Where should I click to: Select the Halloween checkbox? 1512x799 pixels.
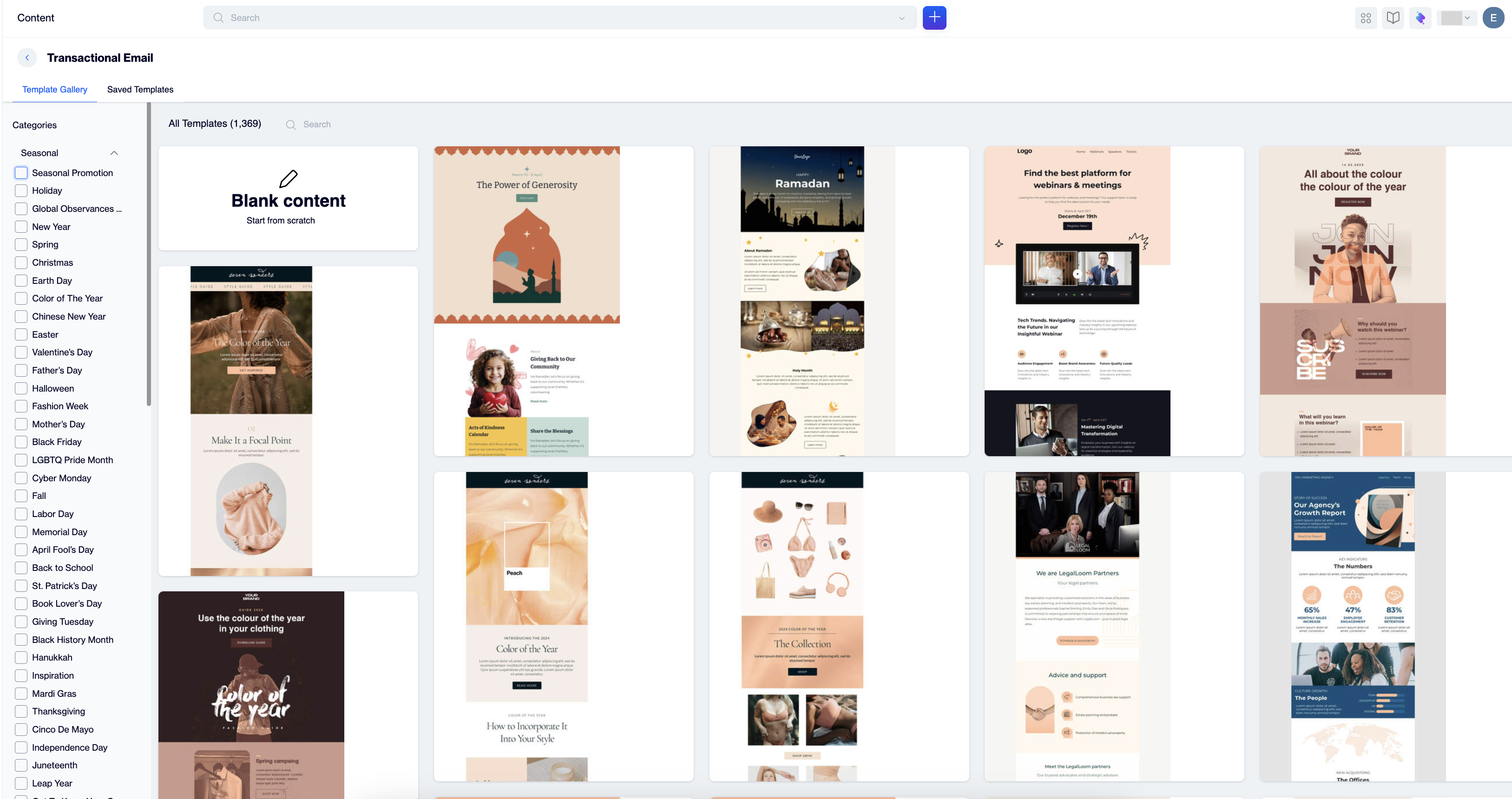(21, 388)
